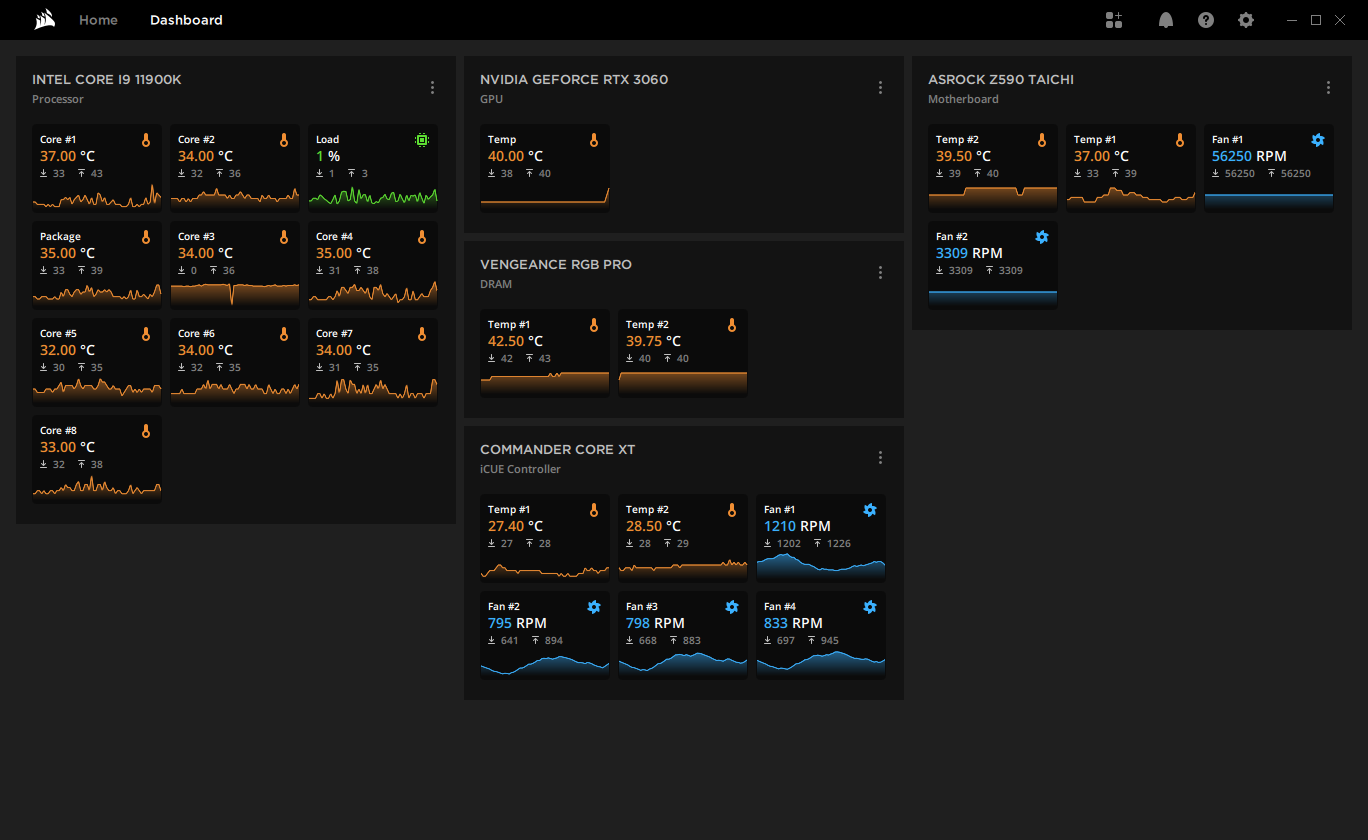Click the INTEL CORE I9 11900K heading
The width and height of the screenshot is (1368, 840).
click(x=107, y=80)
